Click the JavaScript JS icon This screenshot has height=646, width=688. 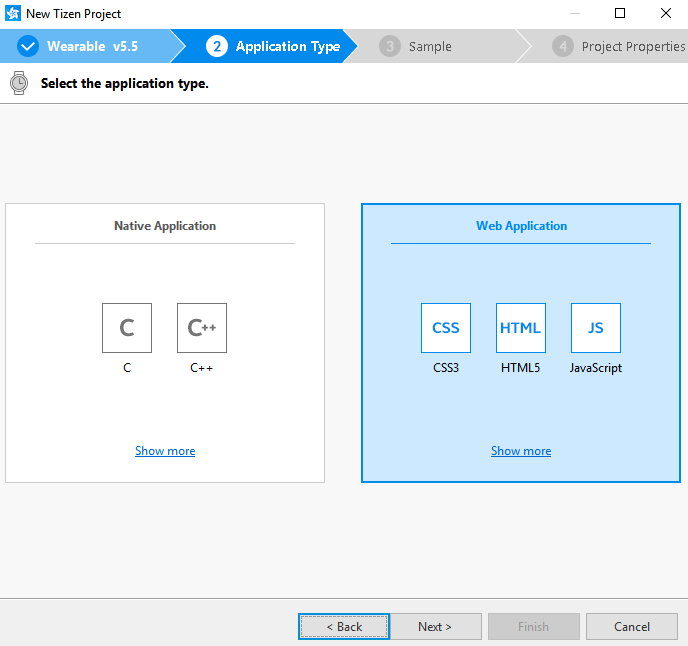click(596, 328)
